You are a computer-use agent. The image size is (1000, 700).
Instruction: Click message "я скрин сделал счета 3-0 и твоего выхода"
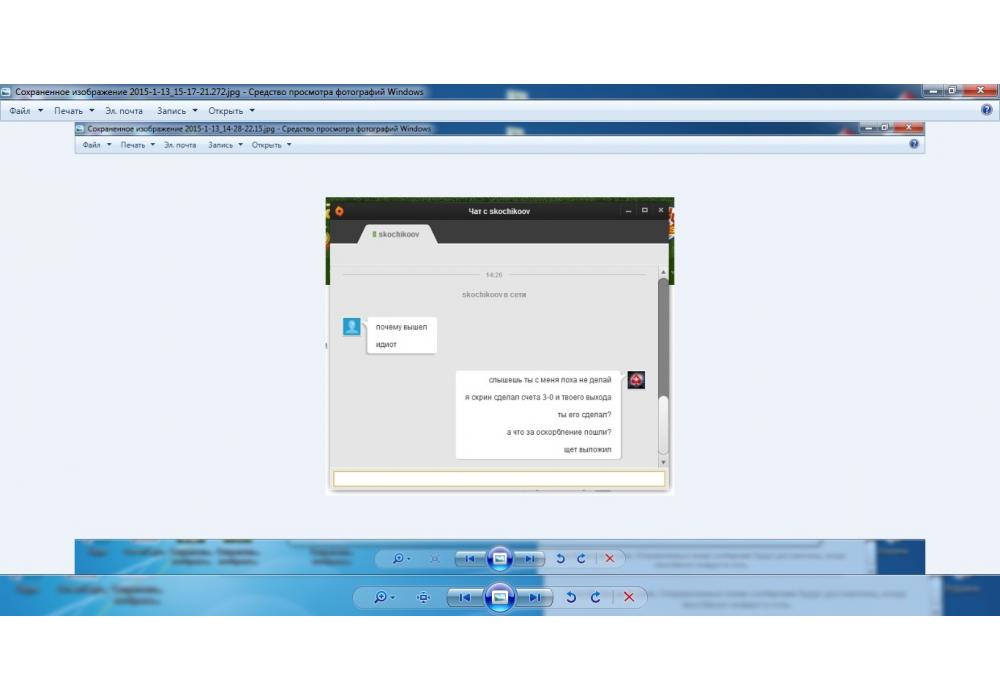[x=538, y=397]
